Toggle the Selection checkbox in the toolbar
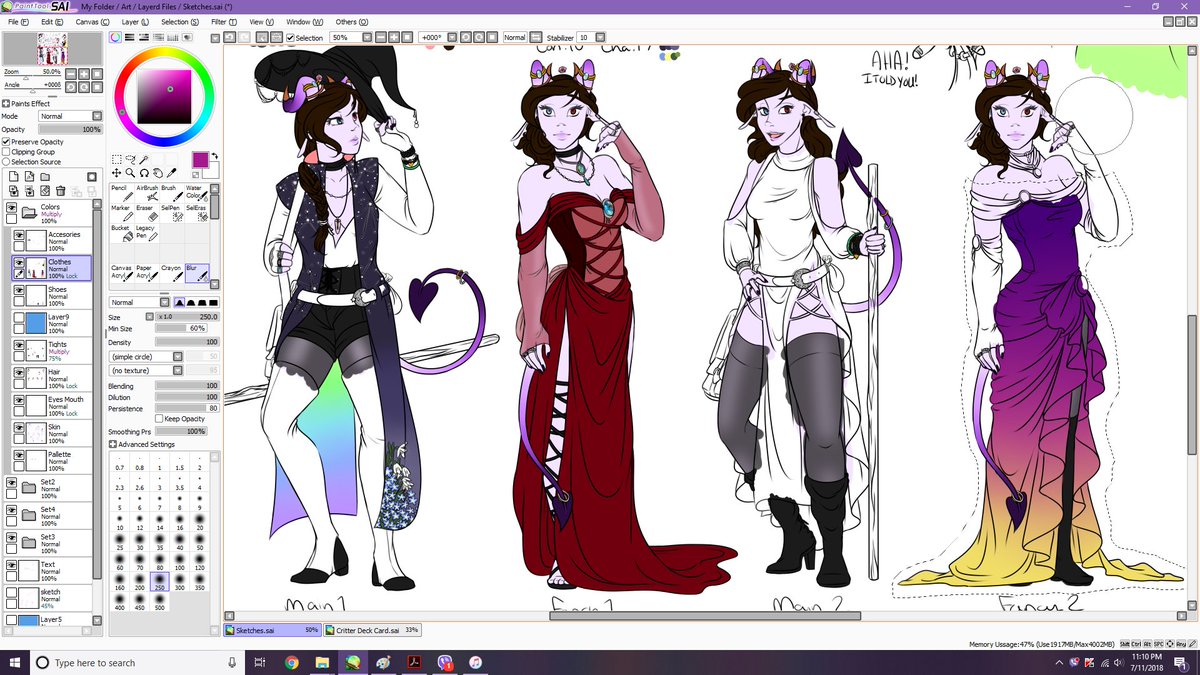 [x=290, y=38]
